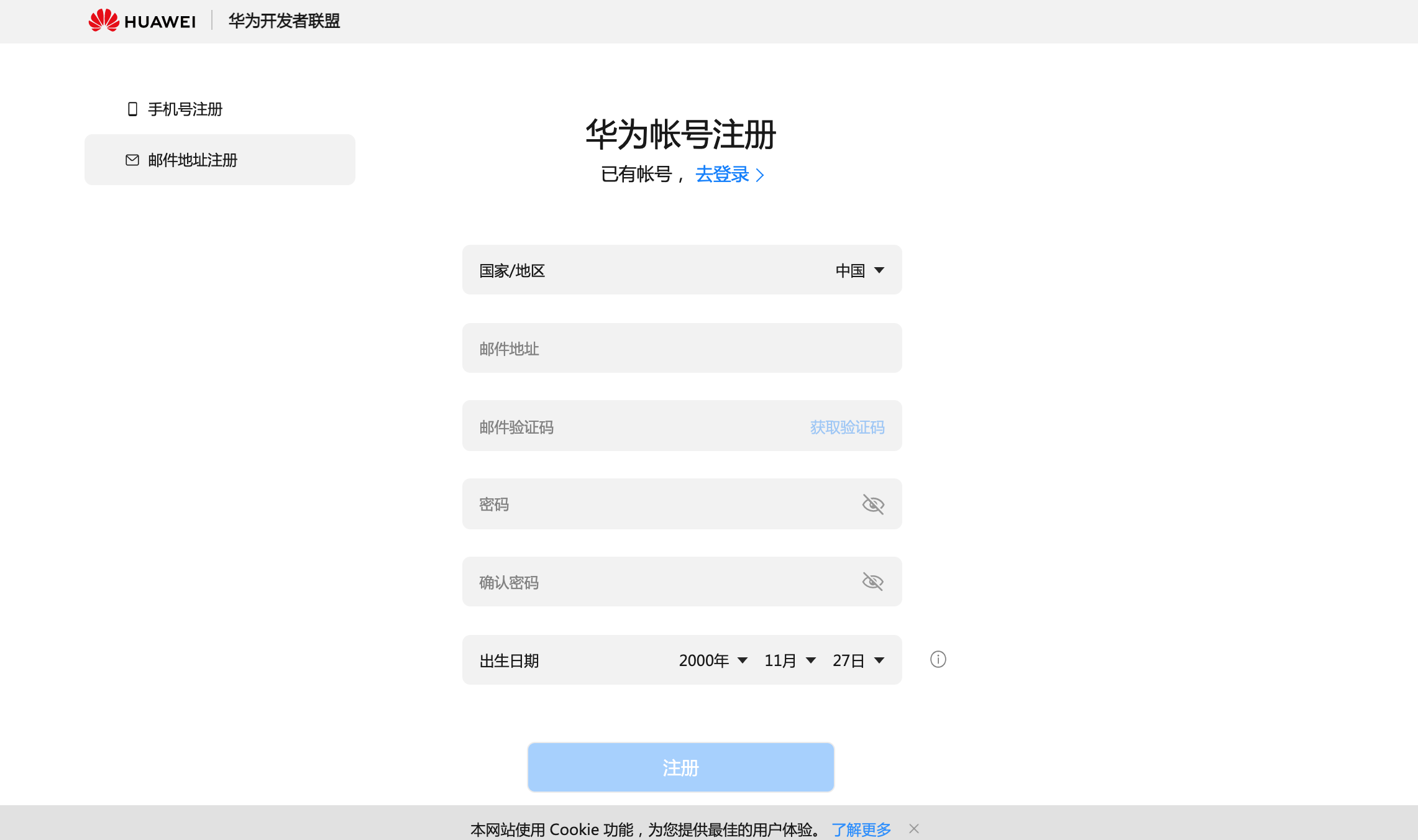Viewport: 1418px width, 840px height.
Task: Open the birth day 27日 dropdown
Action: click(858, 660)
